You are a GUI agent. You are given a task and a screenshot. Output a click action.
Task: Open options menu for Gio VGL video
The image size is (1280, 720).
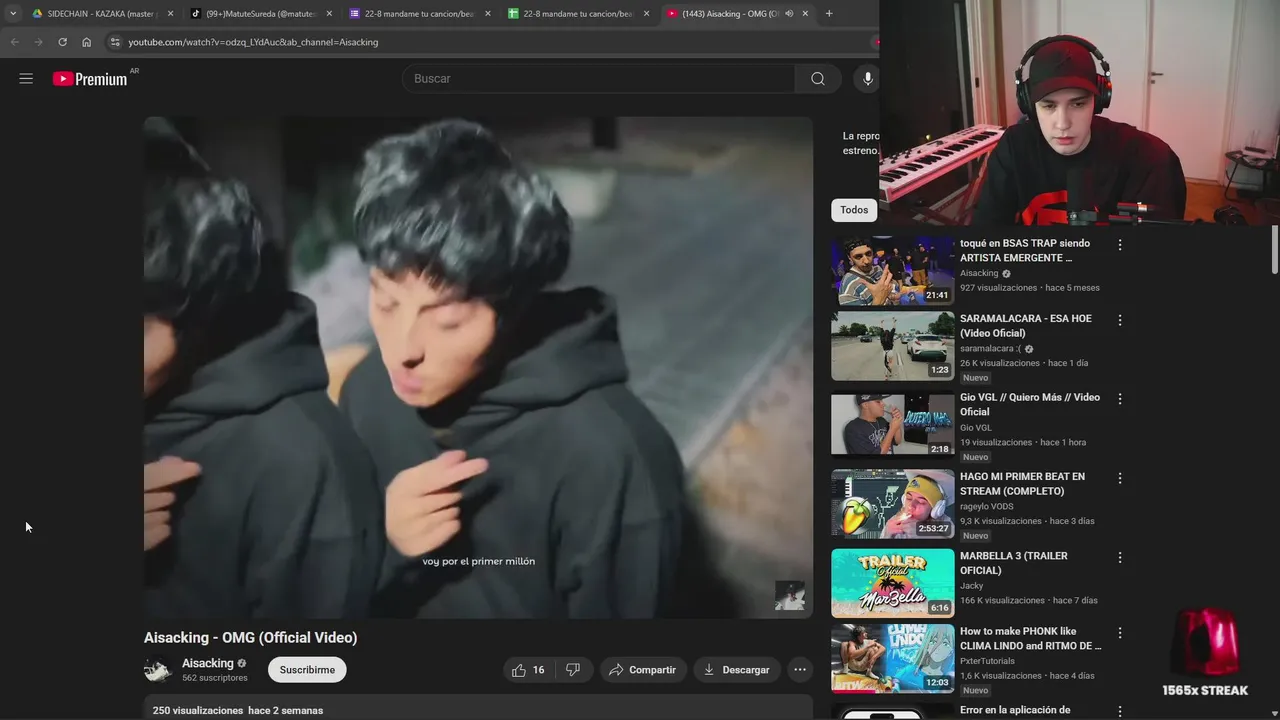(x=1119, y=398)
